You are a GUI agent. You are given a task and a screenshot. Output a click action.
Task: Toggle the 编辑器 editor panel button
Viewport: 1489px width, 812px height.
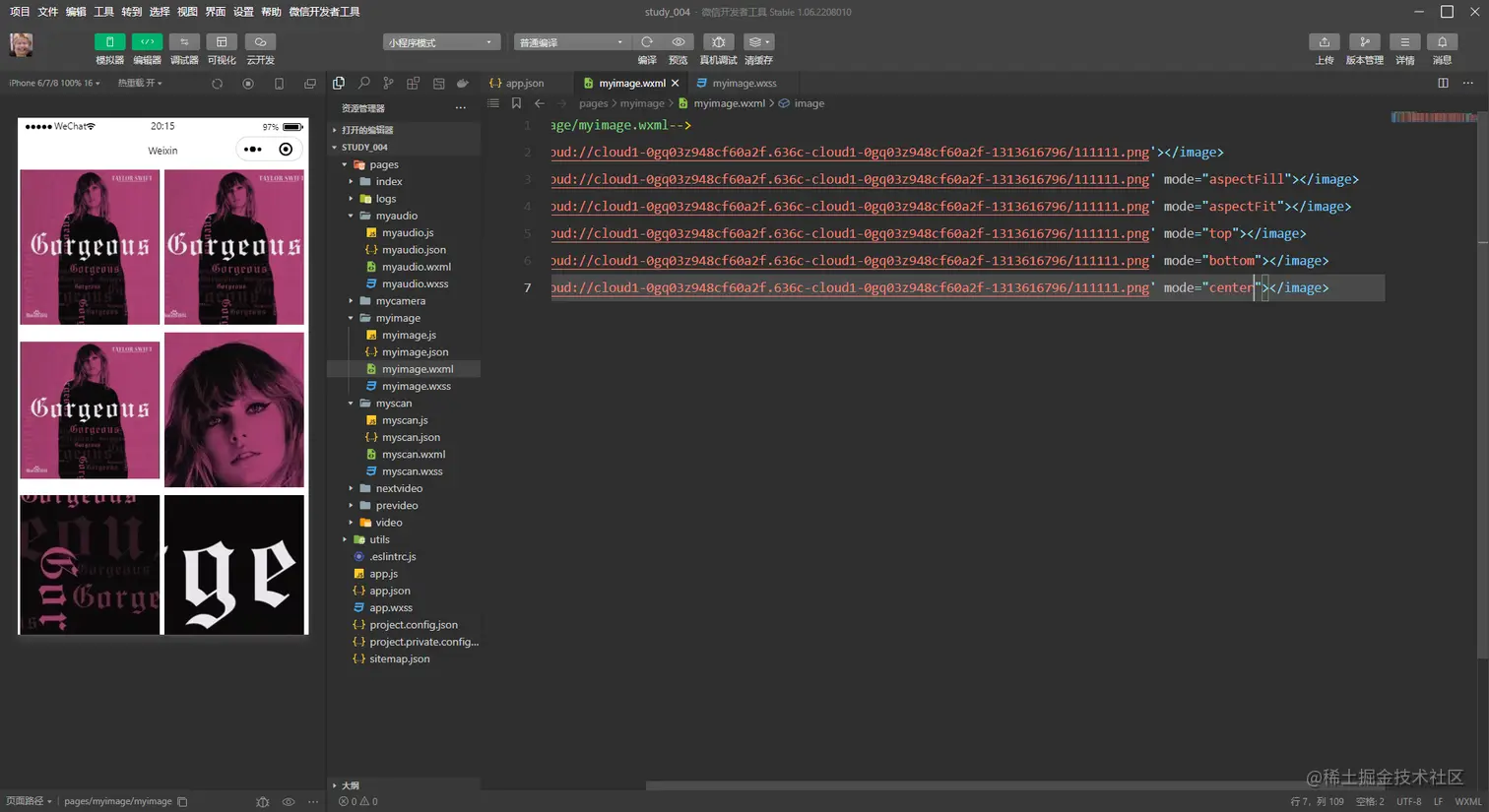coord(147,42)
